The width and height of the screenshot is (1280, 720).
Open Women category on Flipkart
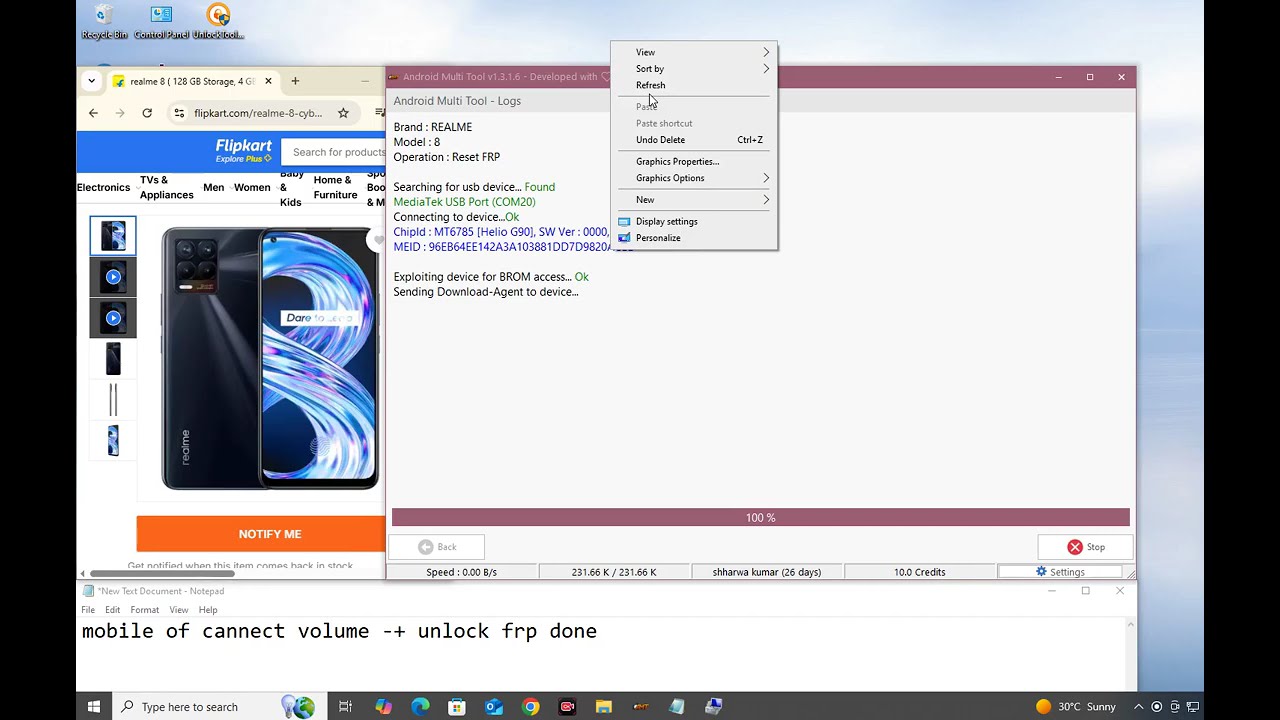pyautogui.click(x=252, y=187)
